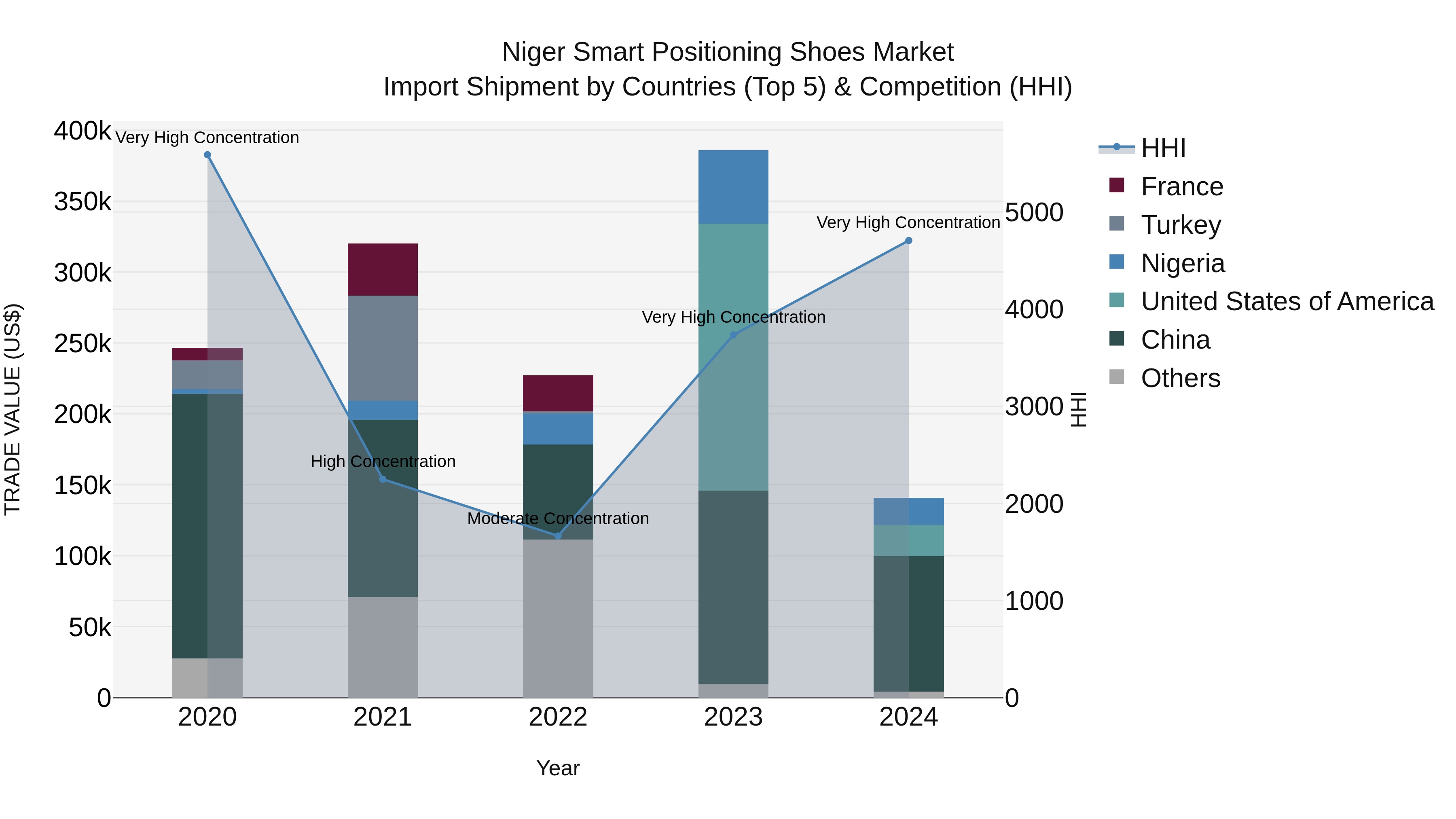Click the France segment in 2022 bar
Screen dimensions: 1456x819
[558, 394]
